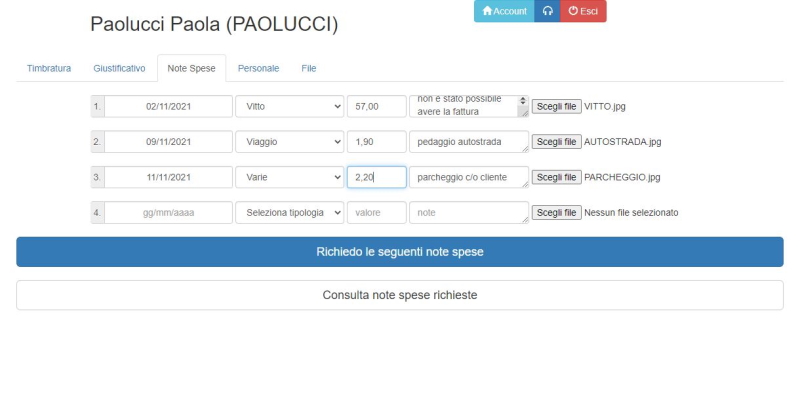This screenshot has height=404, width=800.
Task: Click Scegli file next to VITTO.jpg
Action: [556, 107]
